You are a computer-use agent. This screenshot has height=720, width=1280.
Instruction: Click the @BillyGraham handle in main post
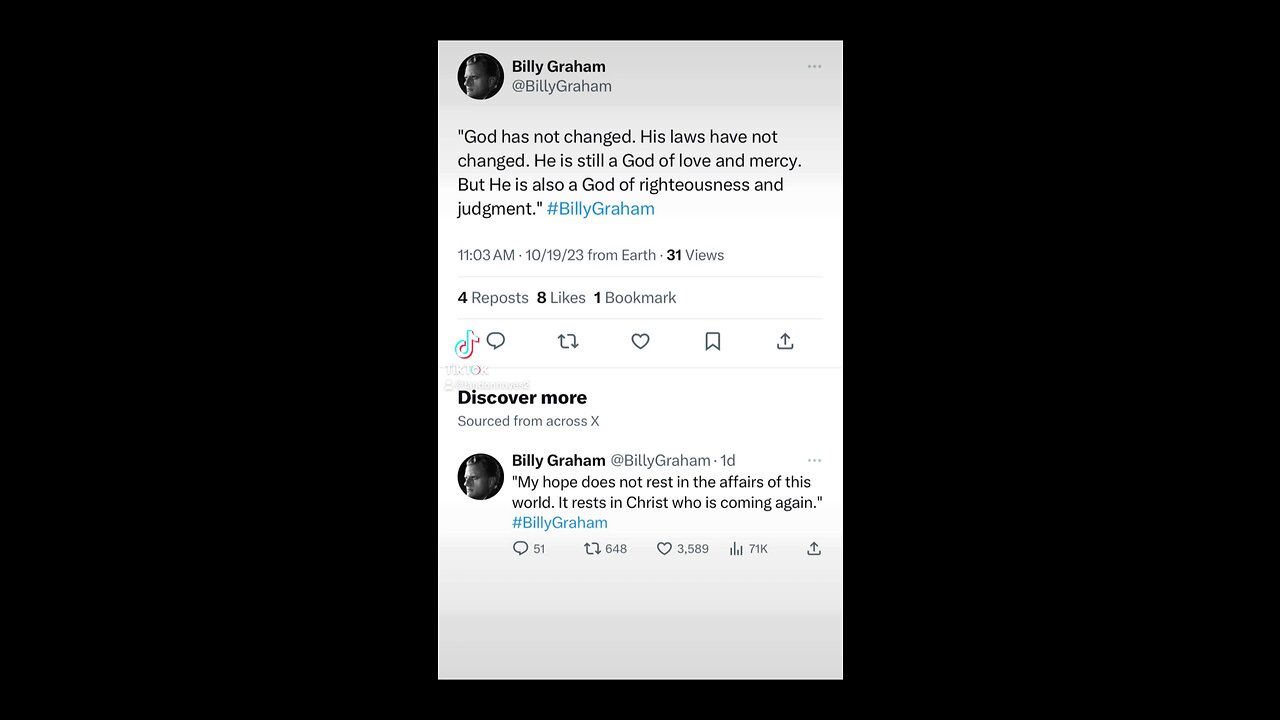(x=561, y=87)
